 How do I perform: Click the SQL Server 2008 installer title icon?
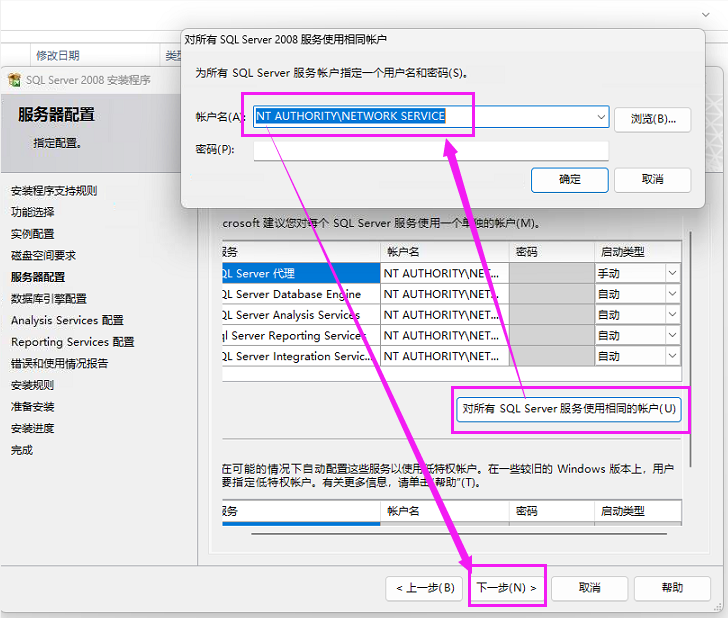pos(14,80)
